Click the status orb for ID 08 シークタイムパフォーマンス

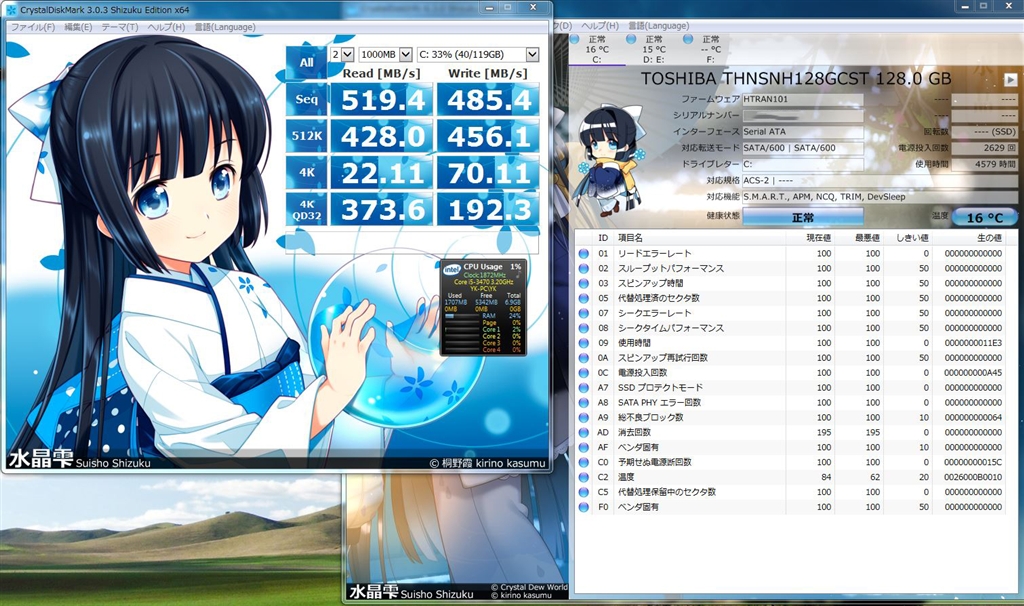tap(584, 328)
